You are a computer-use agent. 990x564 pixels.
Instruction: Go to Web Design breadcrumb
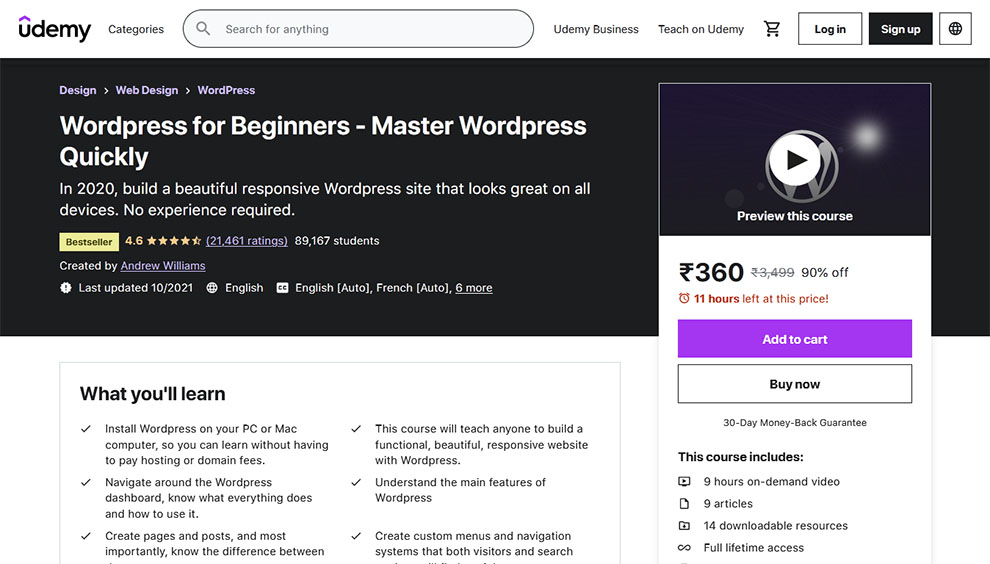(146, 90)
